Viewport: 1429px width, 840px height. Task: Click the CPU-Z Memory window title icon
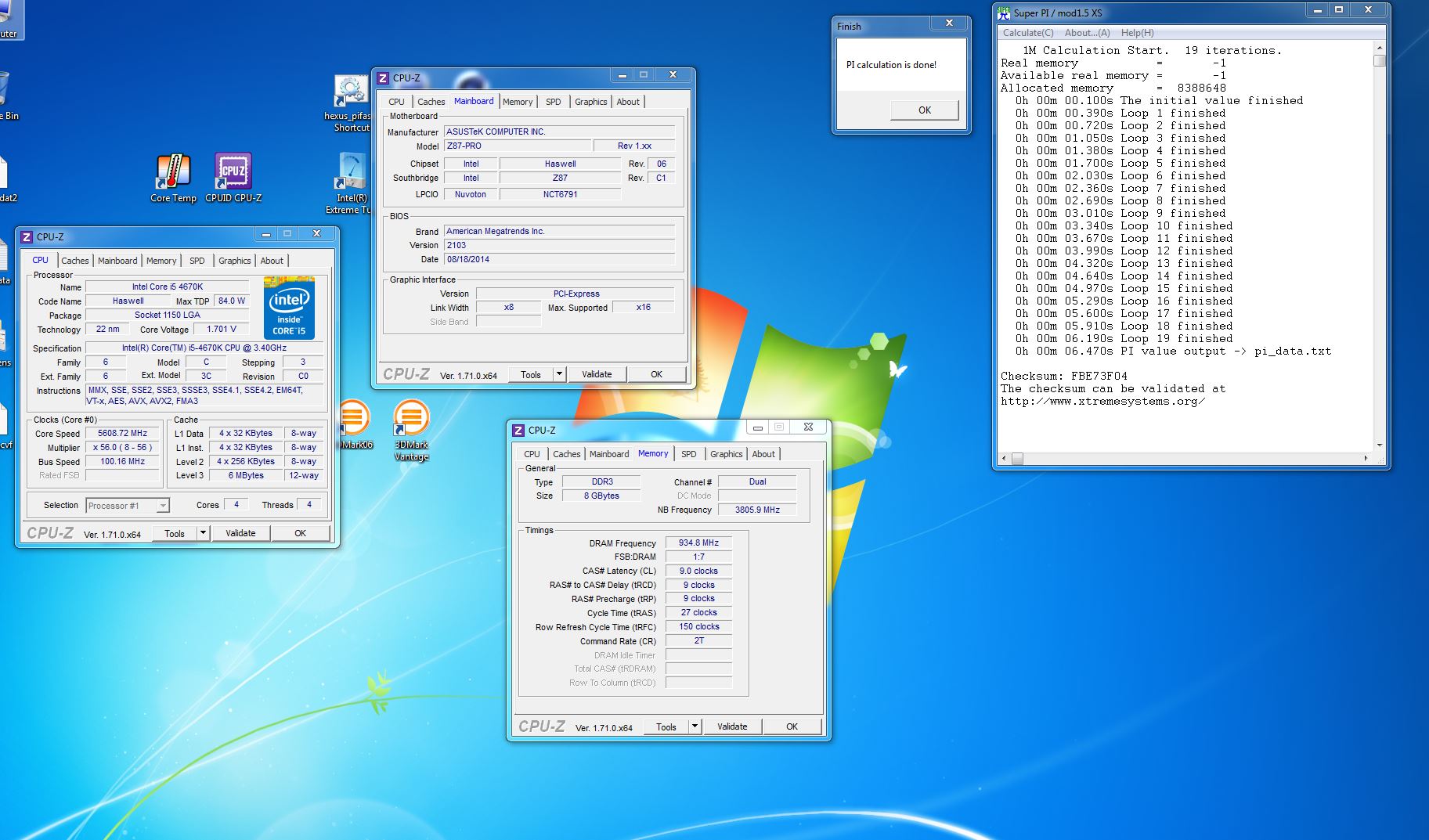click(x=518, y=431)
